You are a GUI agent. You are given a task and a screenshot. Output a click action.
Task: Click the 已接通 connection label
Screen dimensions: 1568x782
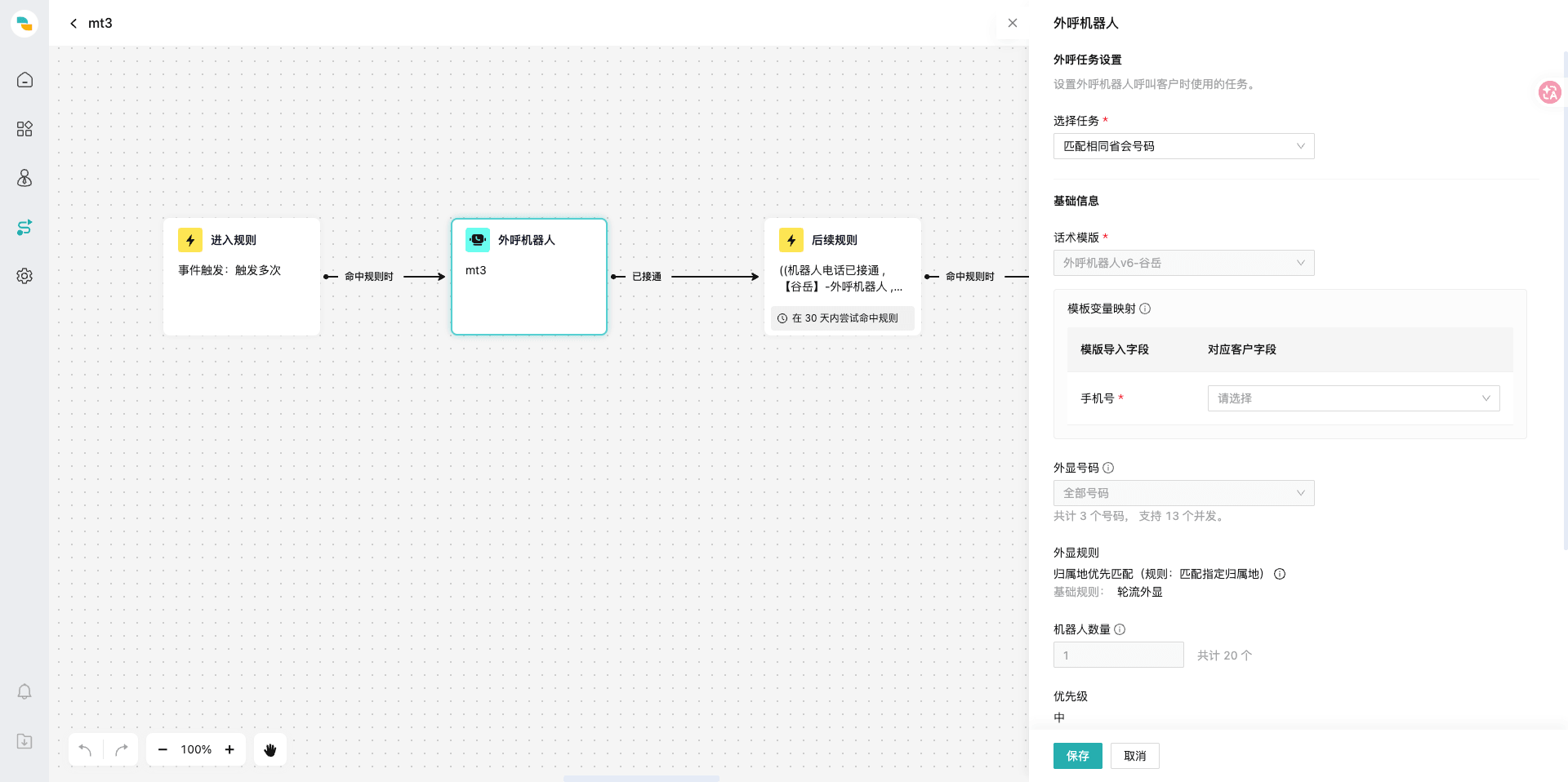click(647, 277)
